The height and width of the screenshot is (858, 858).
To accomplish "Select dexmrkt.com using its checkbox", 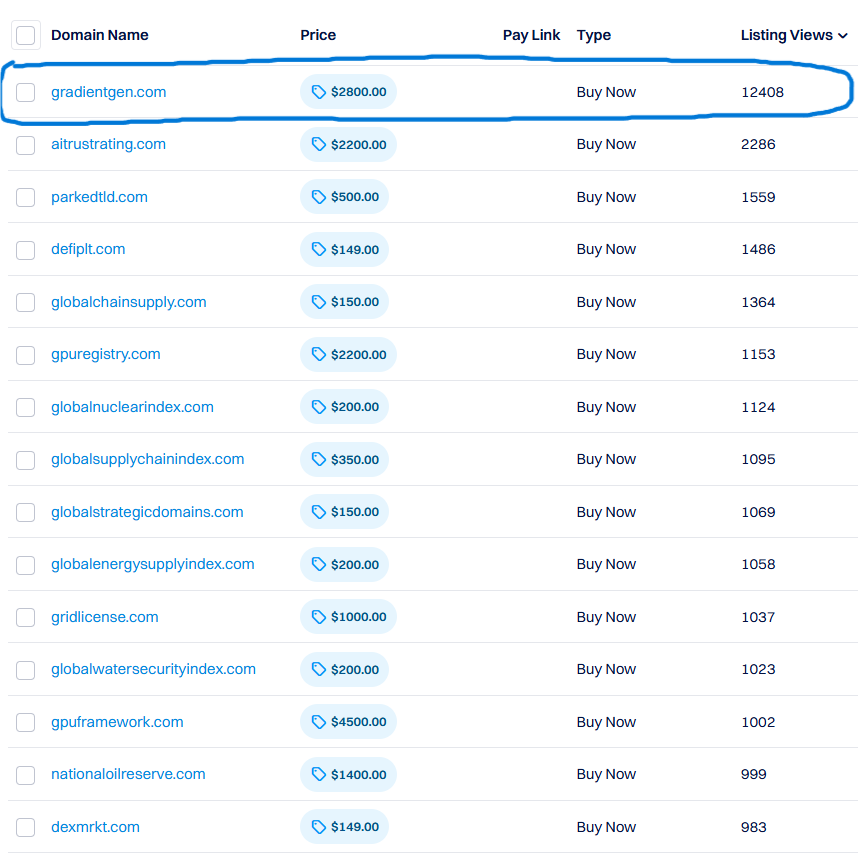I will 26,827.
